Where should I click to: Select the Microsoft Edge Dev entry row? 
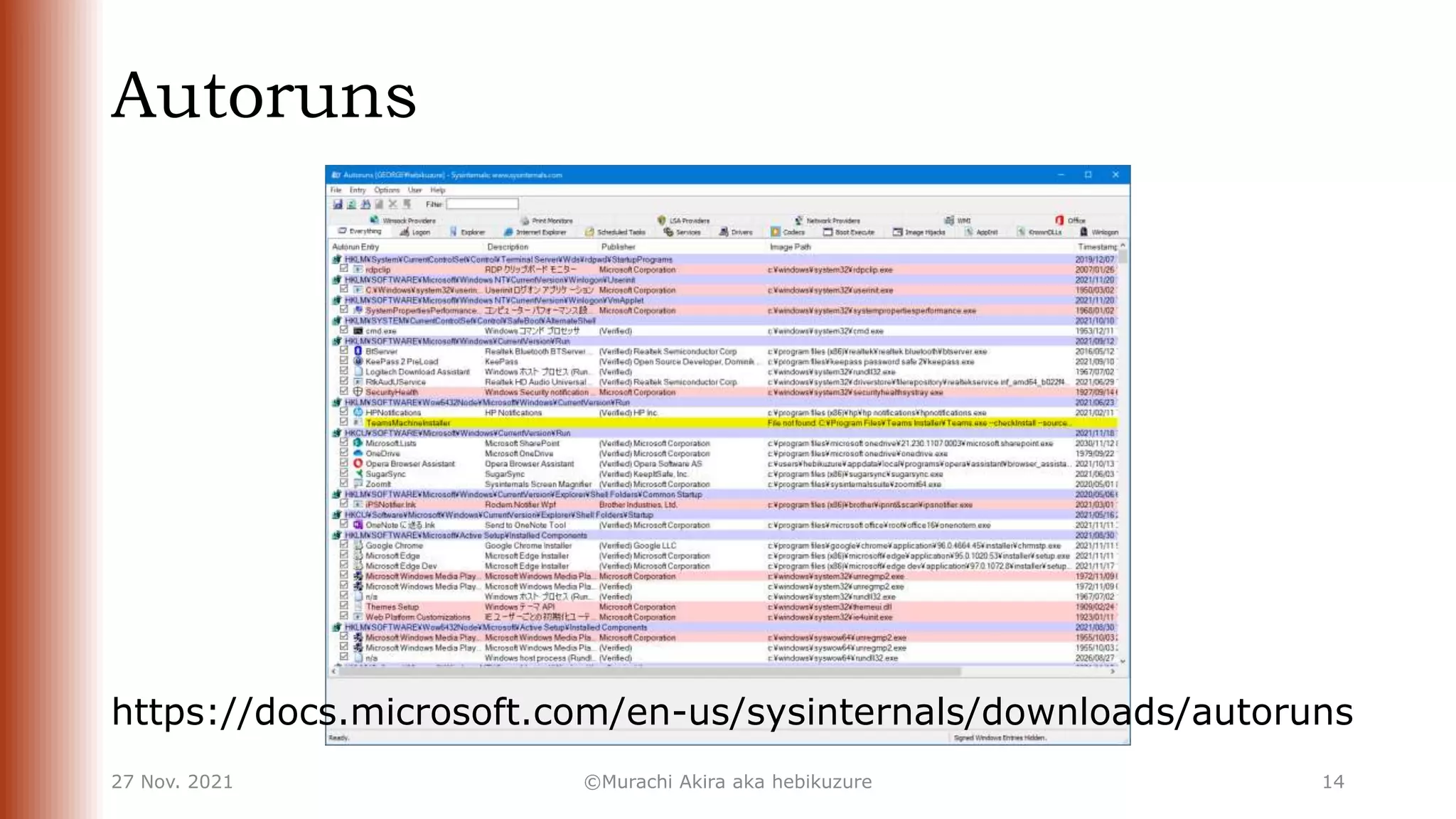[725, 566]
